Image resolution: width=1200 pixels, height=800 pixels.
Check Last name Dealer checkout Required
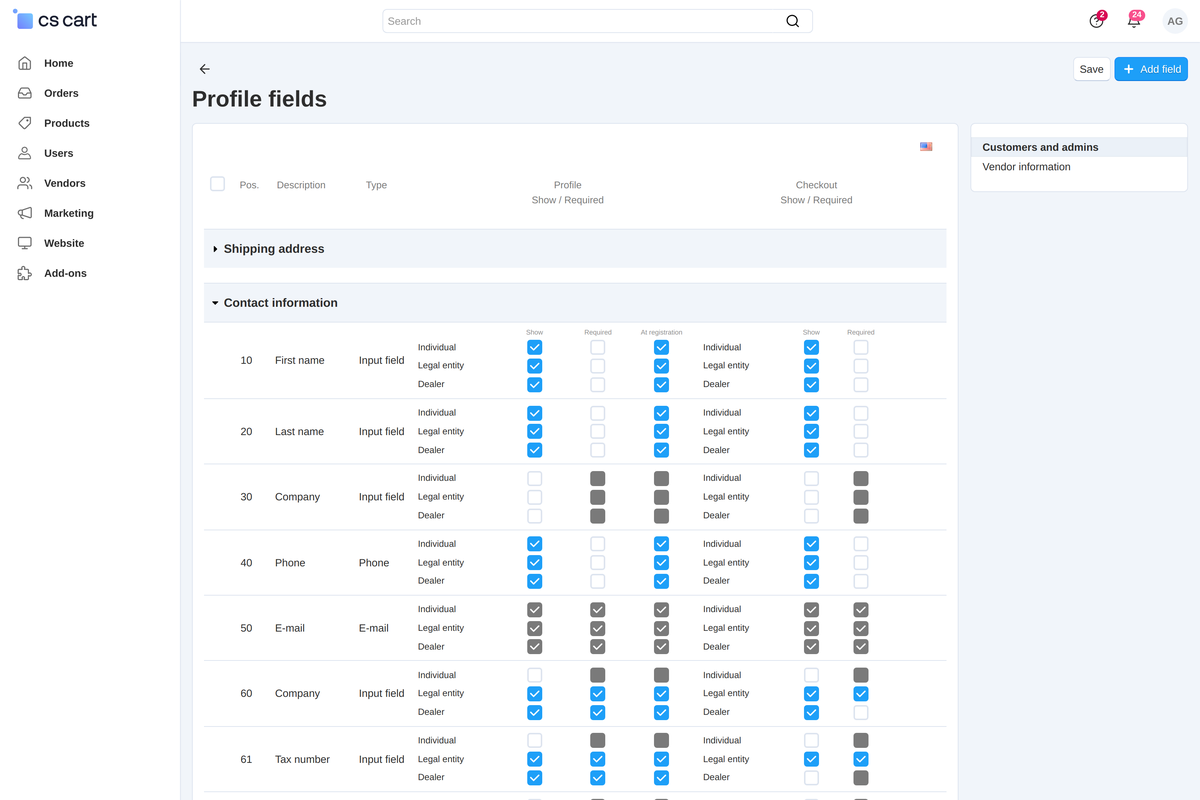(x=861, y=450)
